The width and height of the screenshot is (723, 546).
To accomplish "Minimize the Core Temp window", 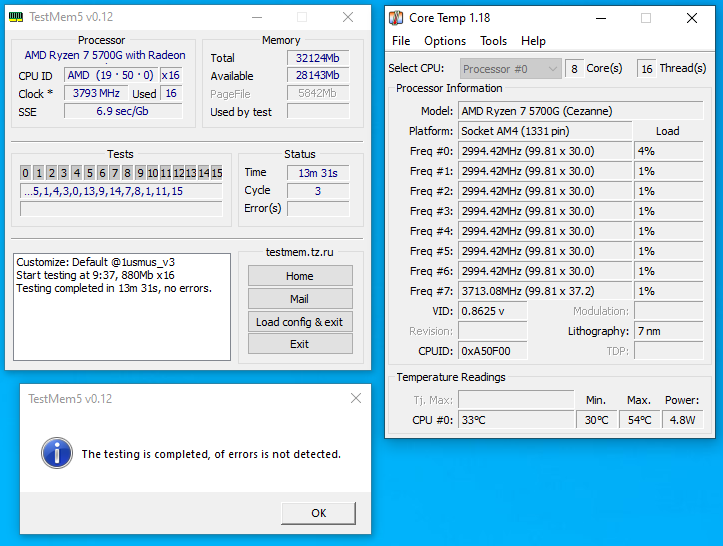I will tap(599, 18).
